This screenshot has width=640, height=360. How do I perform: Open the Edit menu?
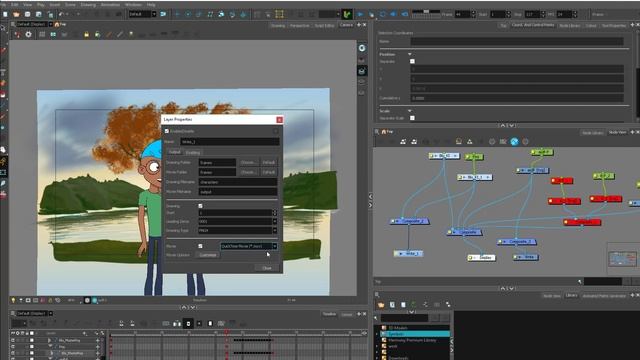coord(15,4)
